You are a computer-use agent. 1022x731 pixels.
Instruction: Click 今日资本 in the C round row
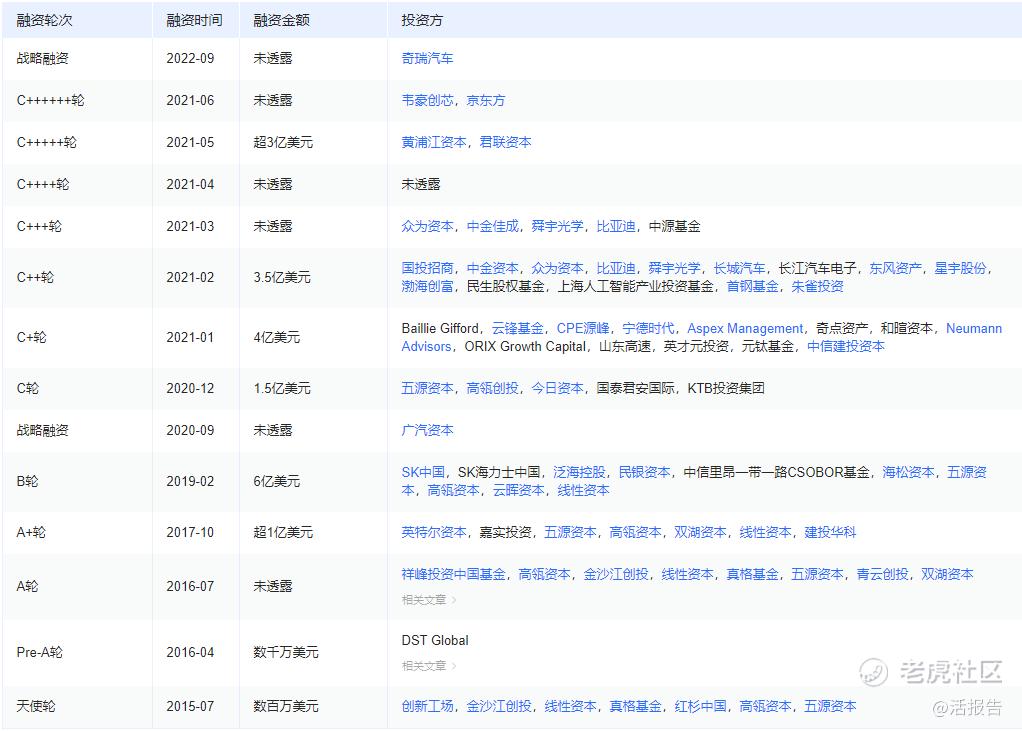557,388
